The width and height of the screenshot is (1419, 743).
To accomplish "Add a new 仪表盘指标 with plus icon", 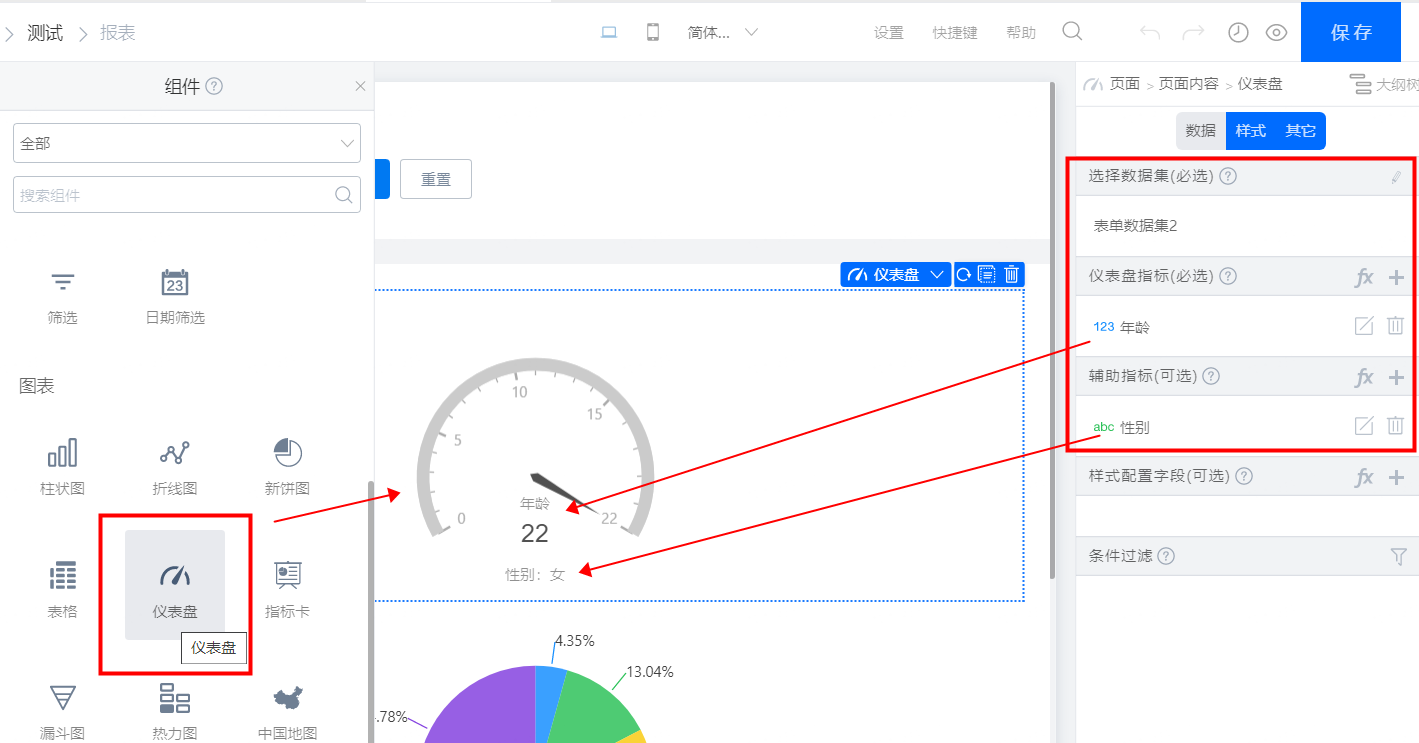I will 1397,277.
